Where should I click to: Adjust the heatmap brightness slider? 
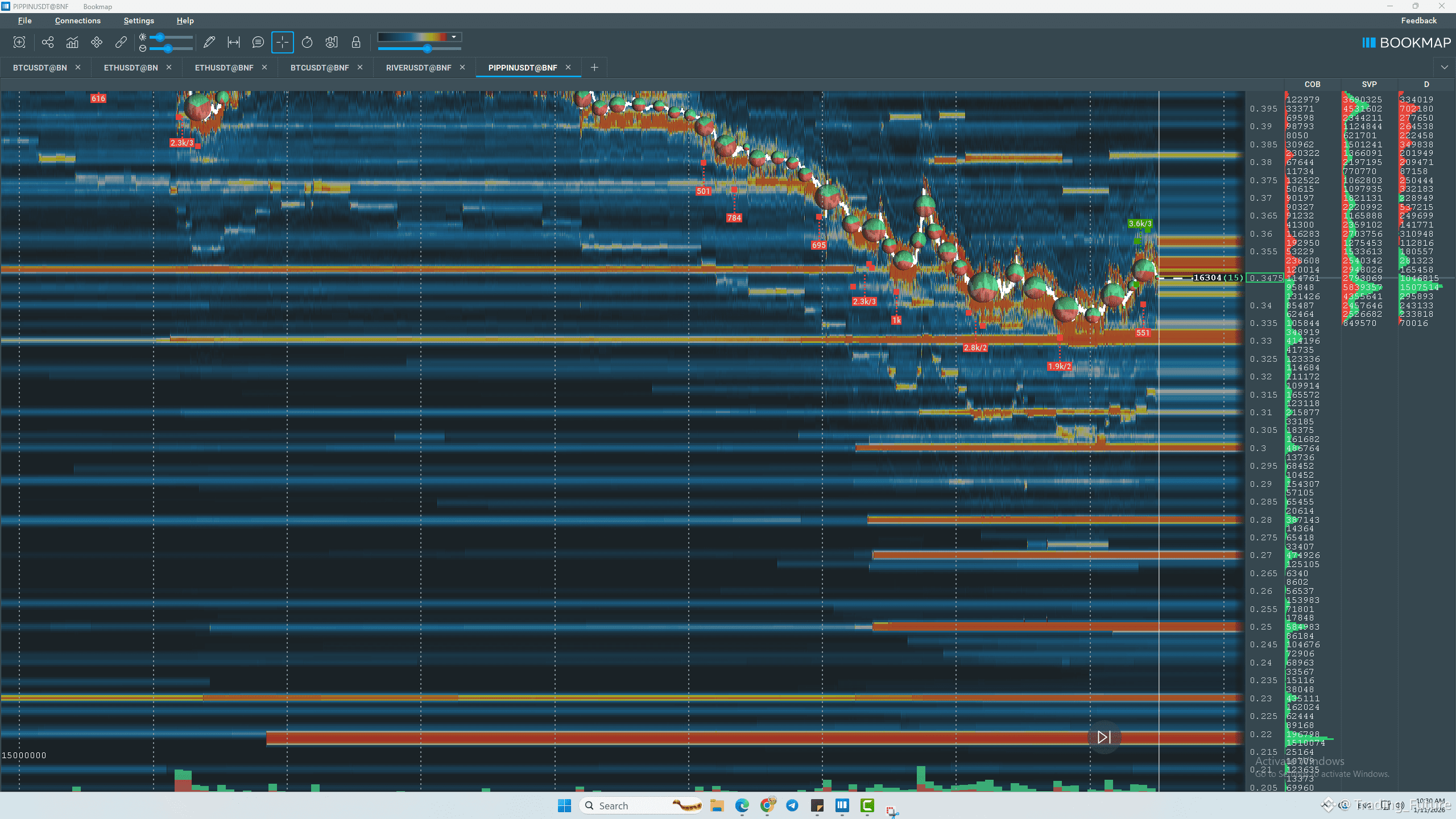click(x=160, y=38)
